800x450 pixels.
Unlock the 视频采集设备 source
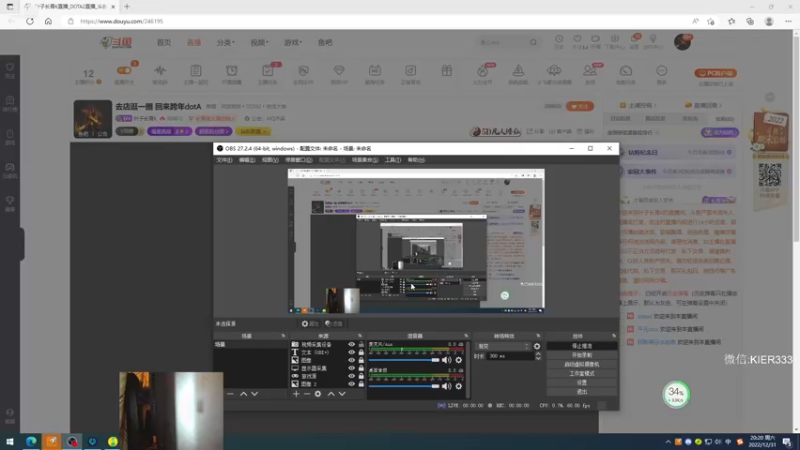(361, 344)
